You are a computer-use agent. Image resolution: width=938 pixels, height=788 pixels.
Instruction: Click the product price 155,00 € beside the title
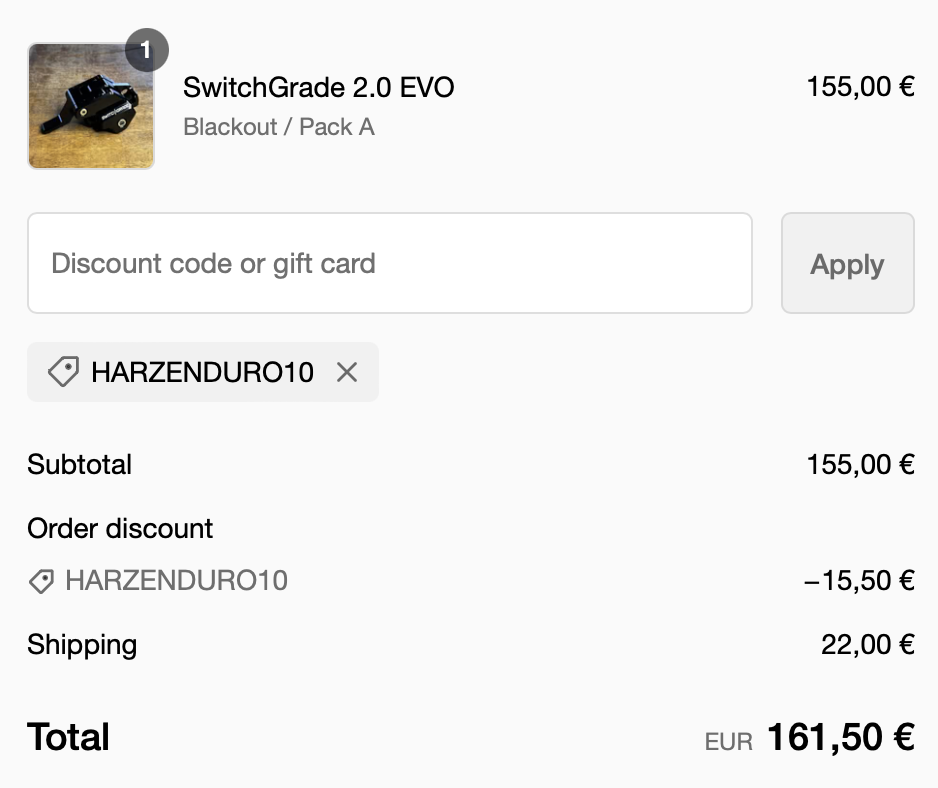click(x=860, y=87)
